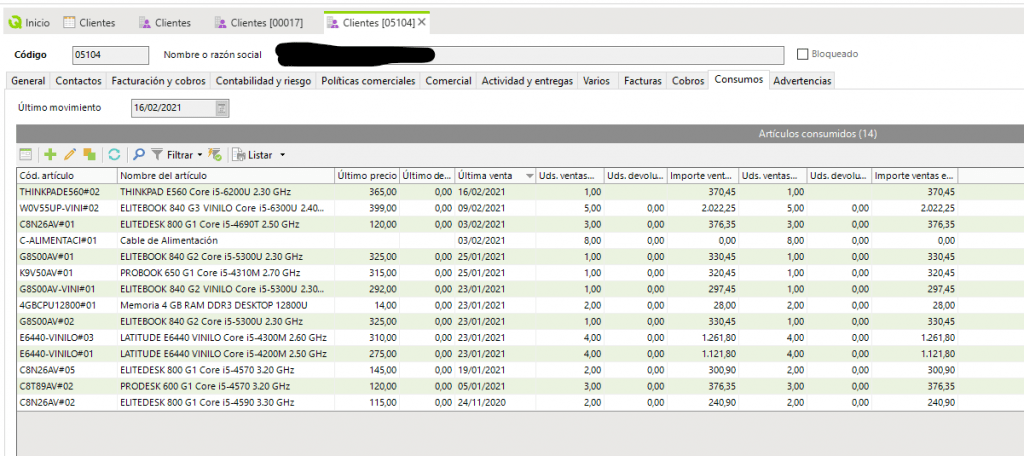
Task: Select the Contabilidad y riesgo tab
Action: pyautogui.click(x=264, y=80)
